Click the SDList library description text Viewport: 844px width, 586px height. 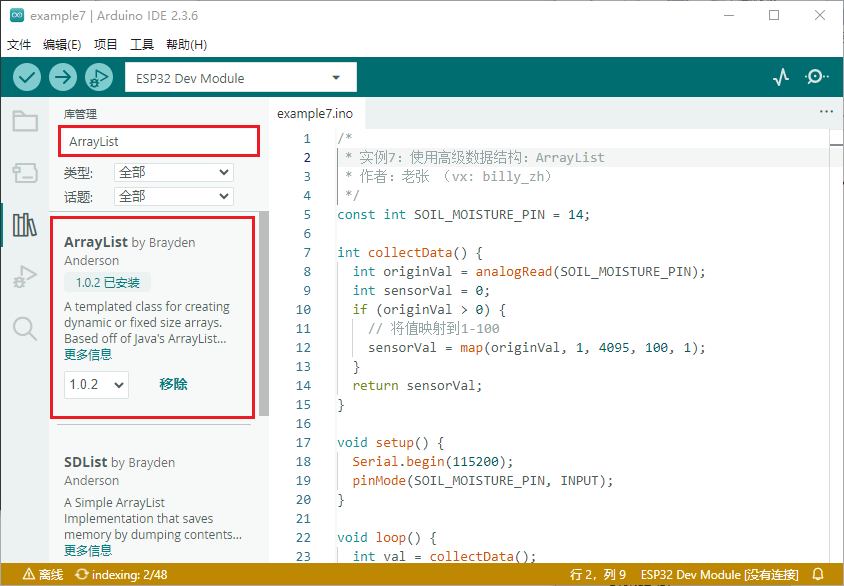point(153,518)
